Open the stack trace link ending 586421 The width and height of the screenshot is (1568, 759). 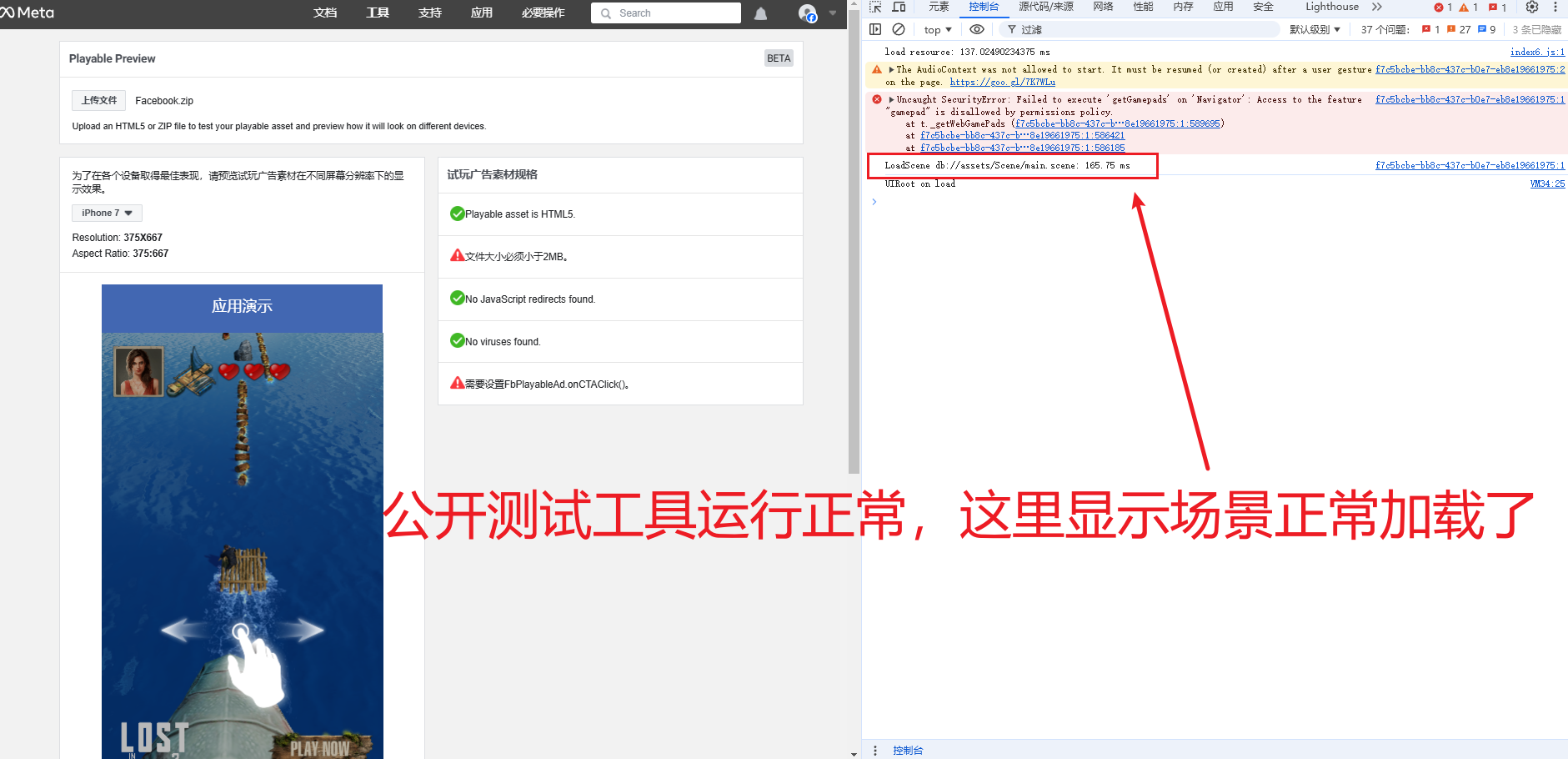click(x=1023, y=135)
